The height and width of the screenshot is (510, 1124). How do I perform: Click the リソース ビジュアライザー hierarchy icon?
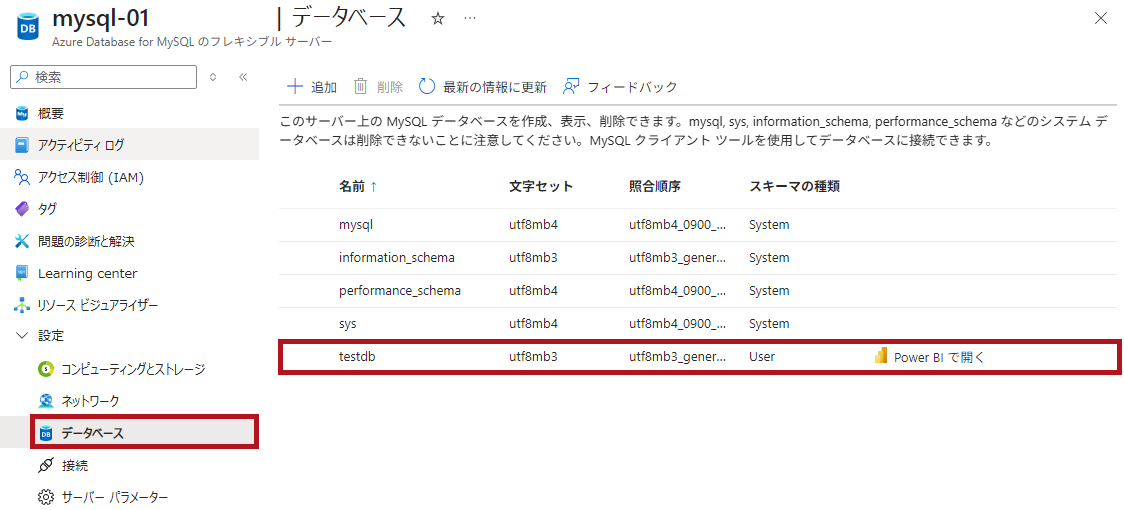pyautogui.click(x=22, y=305)
